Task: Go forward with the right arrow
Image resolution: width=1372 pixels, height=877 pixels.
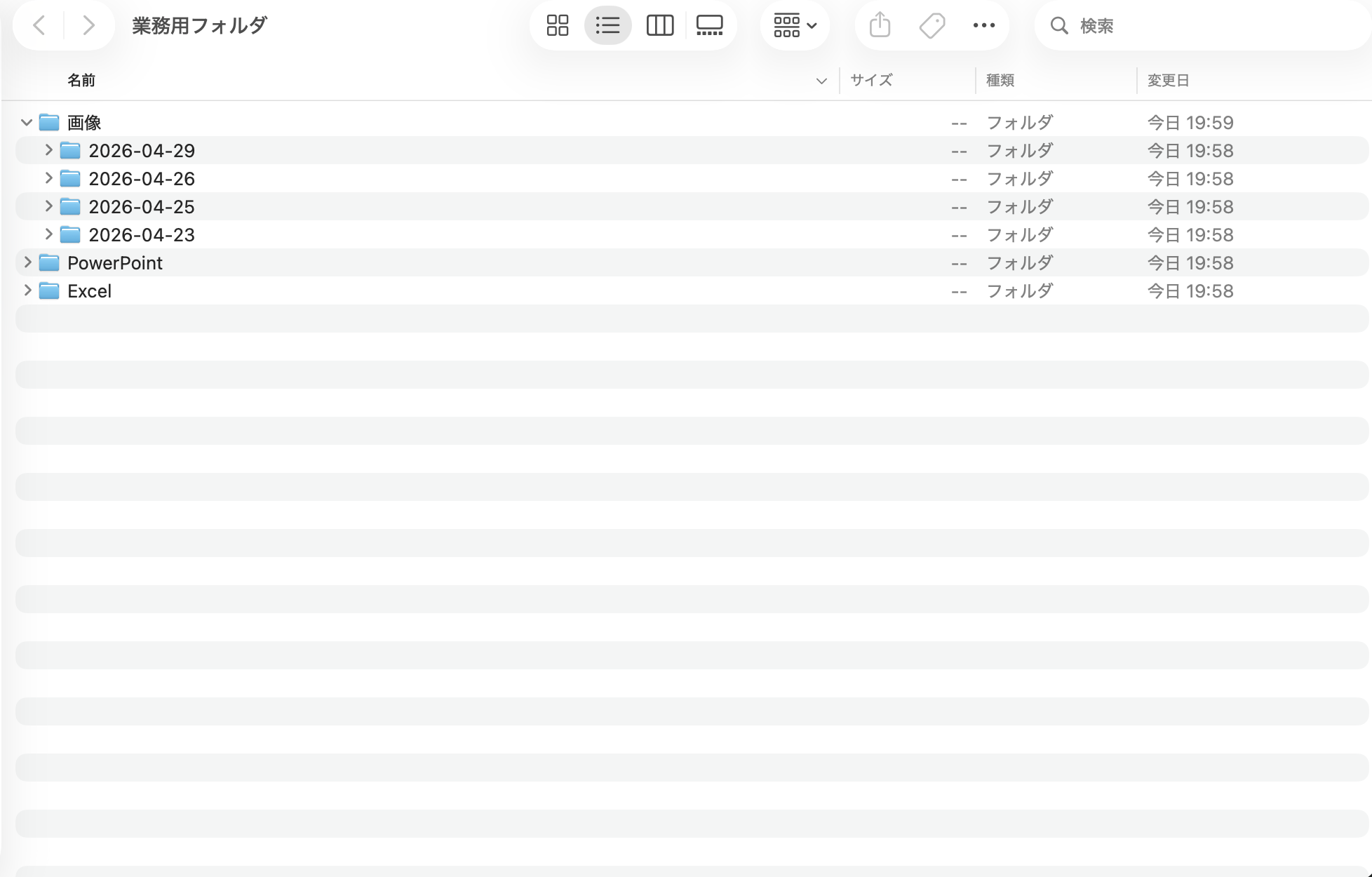Action: pos(88,26)
